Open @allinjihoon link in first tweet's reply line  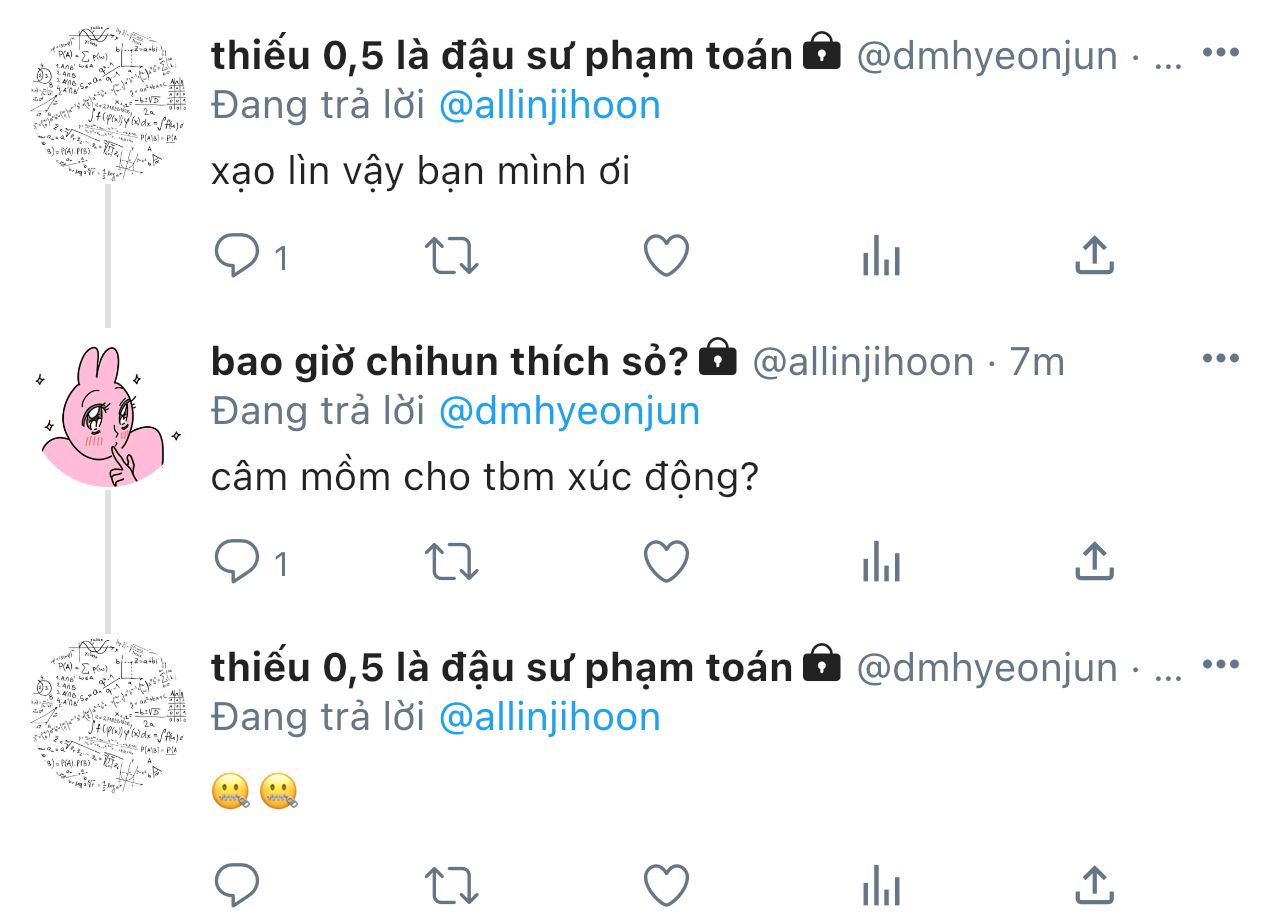click(550, 105)
